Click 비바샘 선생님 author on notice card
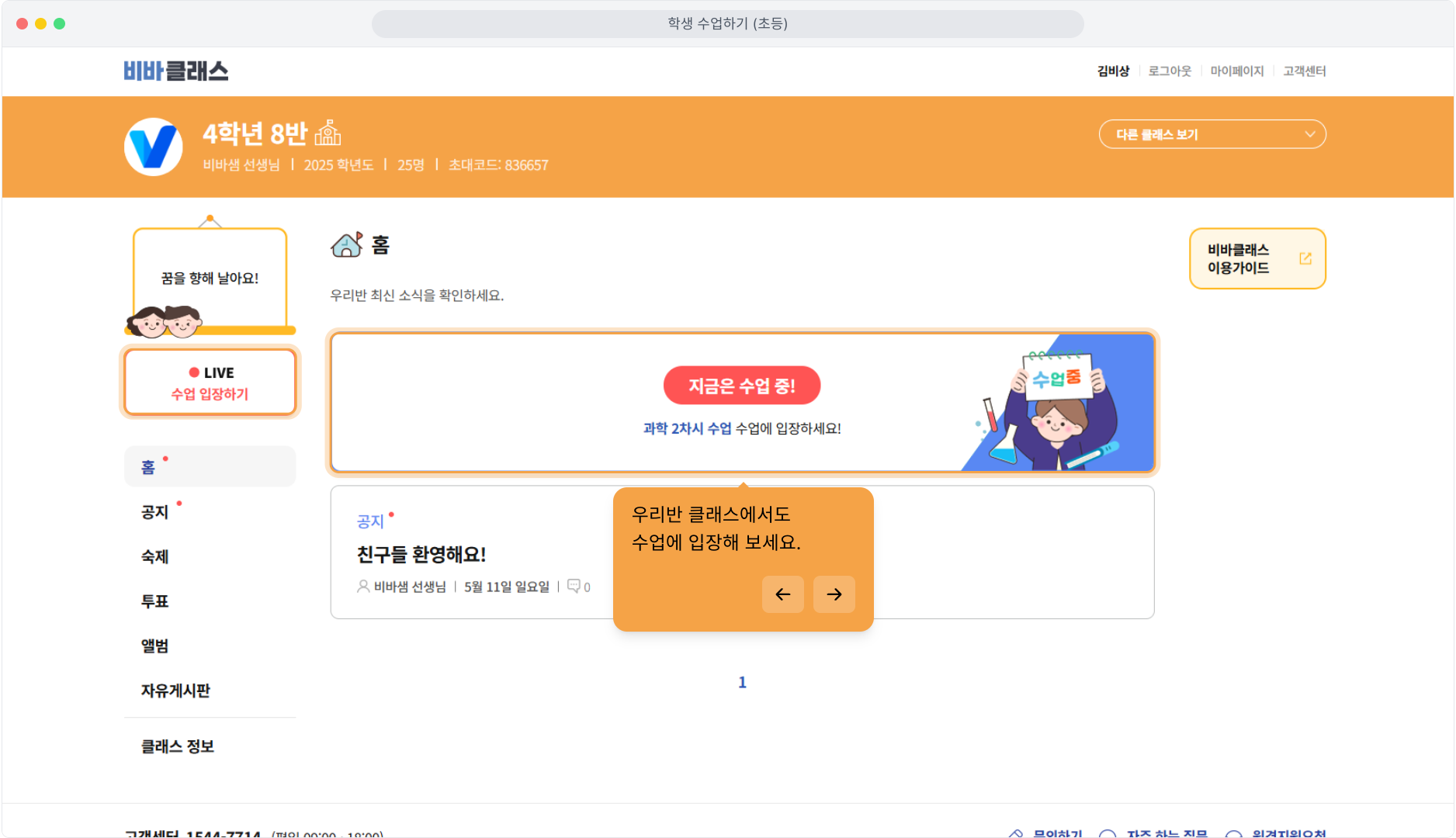 point(410,587)
